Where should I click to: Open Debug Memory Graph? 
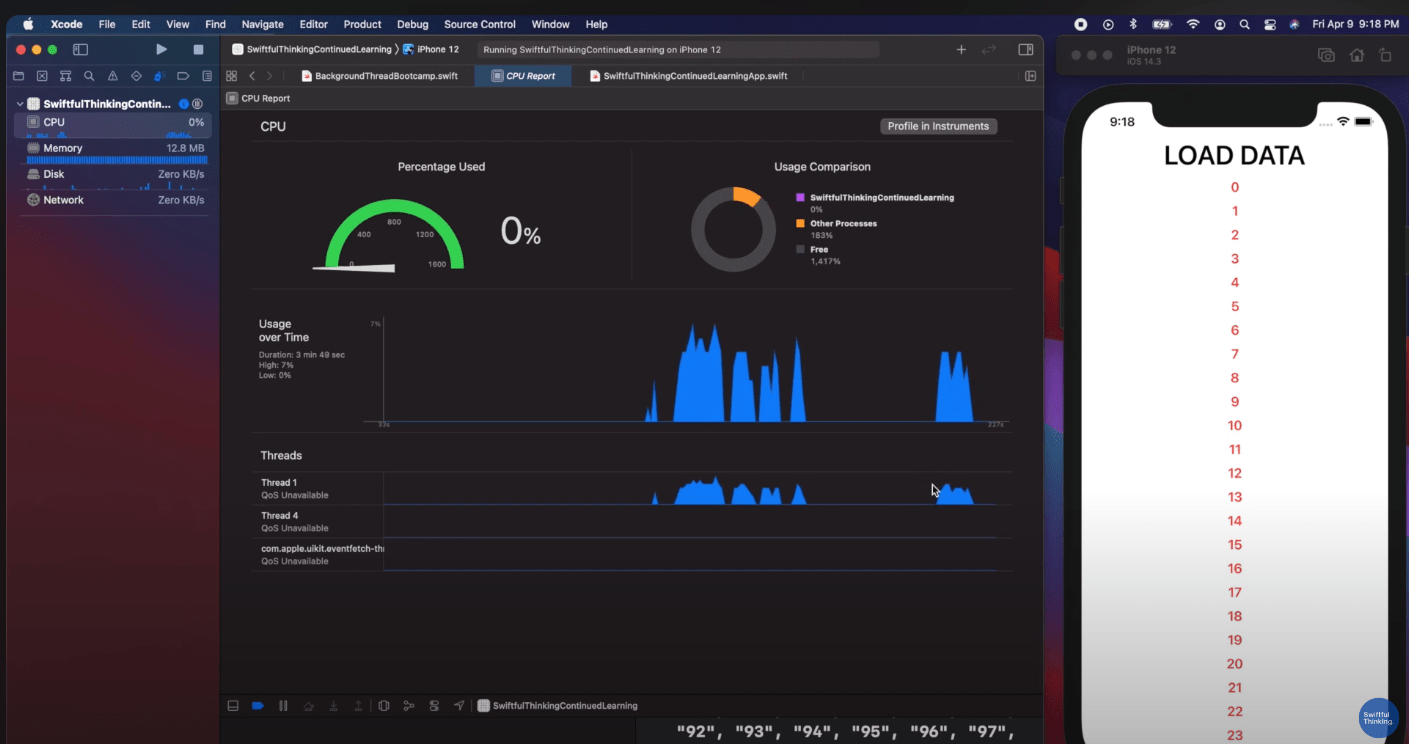point(409,705)
